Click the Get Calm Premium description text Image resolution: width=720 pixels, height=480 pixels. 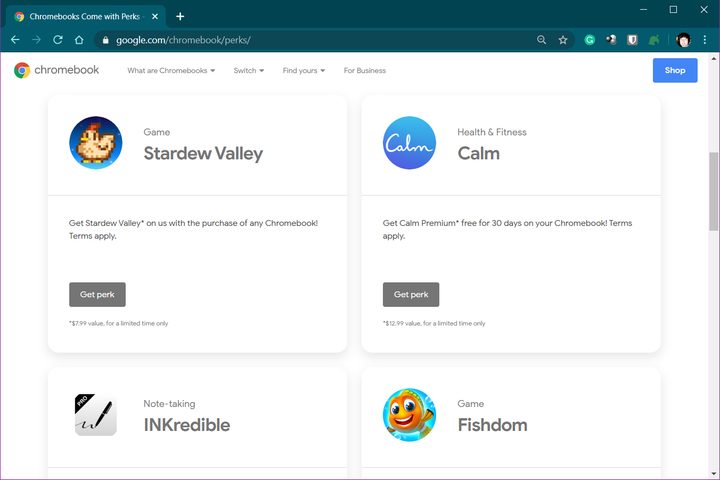(507, 229)
